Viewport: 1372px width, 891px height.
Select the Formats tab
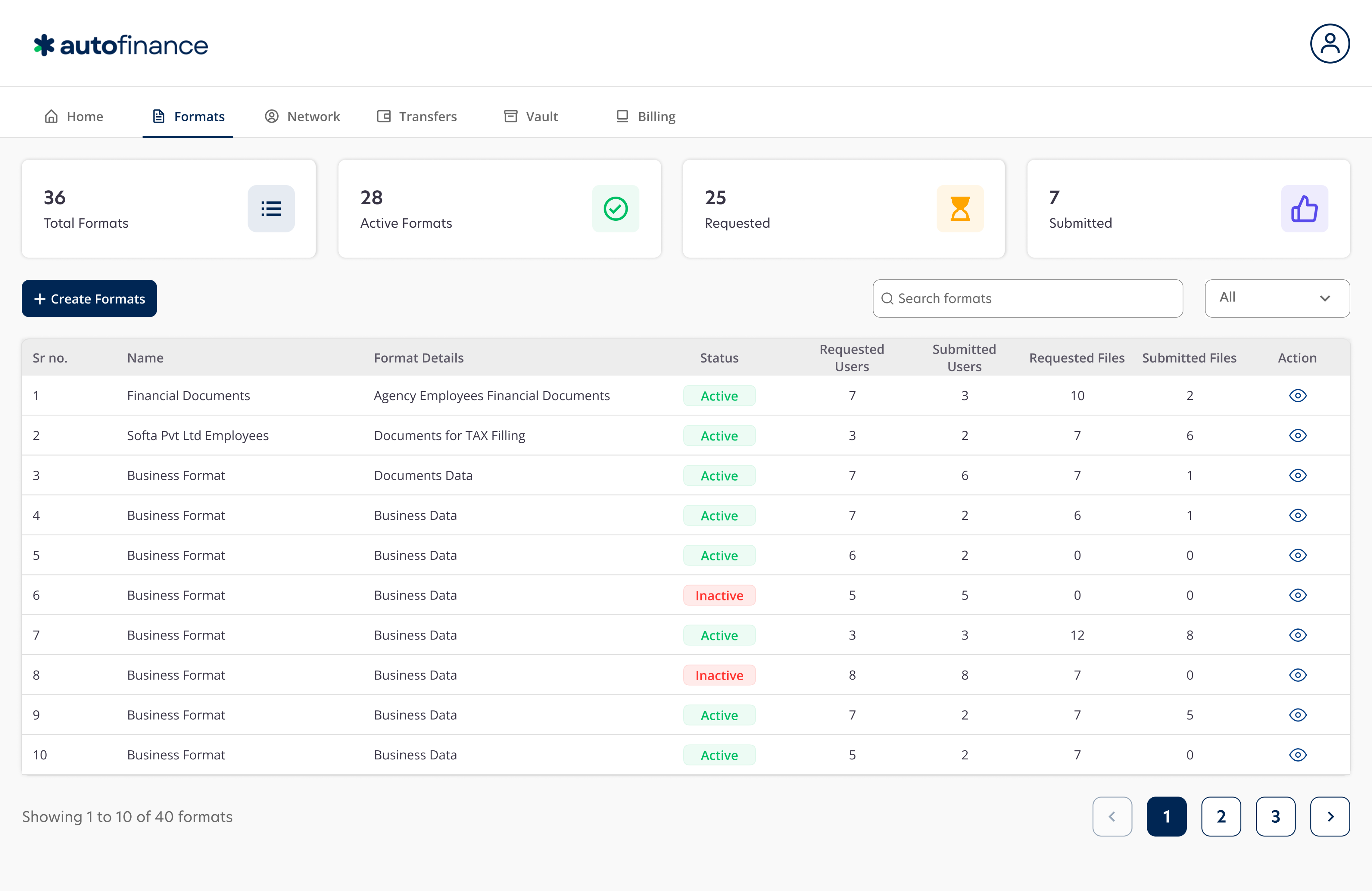click(188, 117)
